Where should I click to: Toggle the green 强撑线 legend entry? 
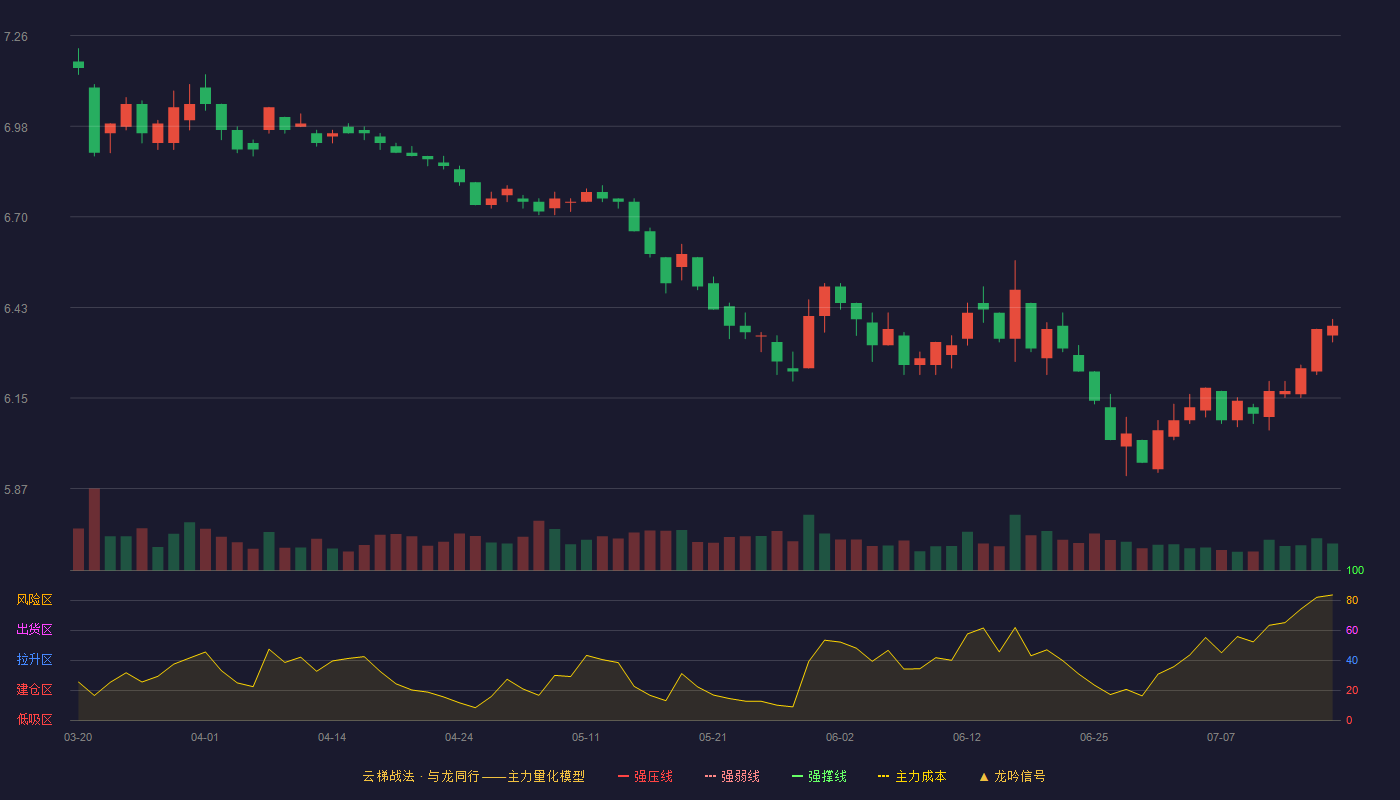pos(819,776)
